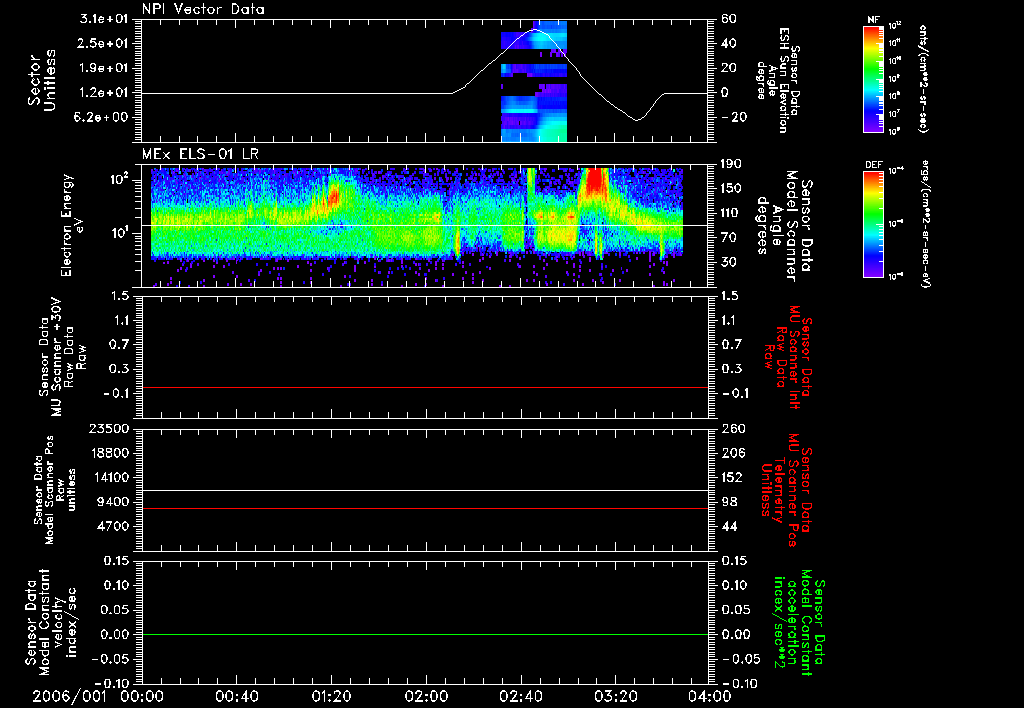
Task: Click the "40" sun elevation axis value
Action: (x=729, y=43)
